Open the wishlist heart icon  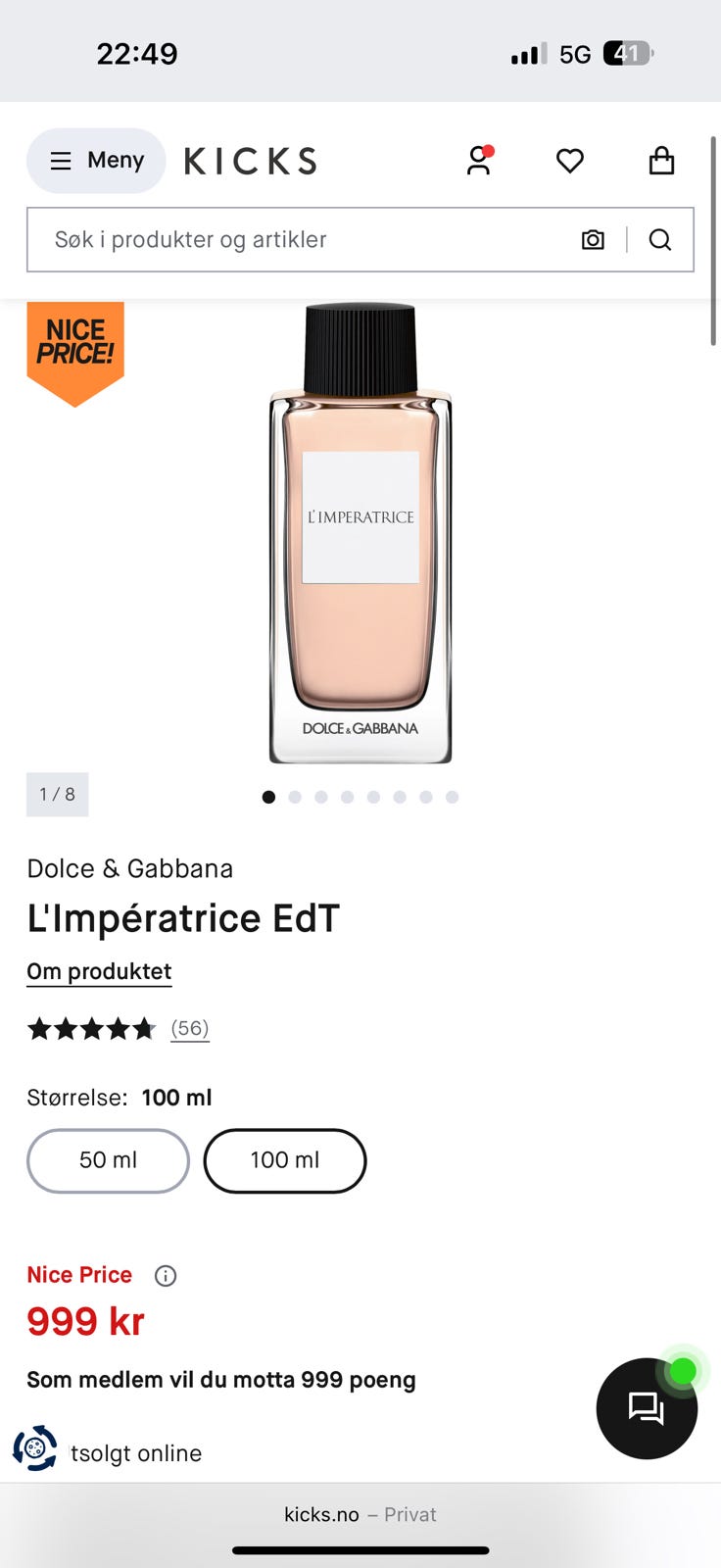[x=570, y=161]
